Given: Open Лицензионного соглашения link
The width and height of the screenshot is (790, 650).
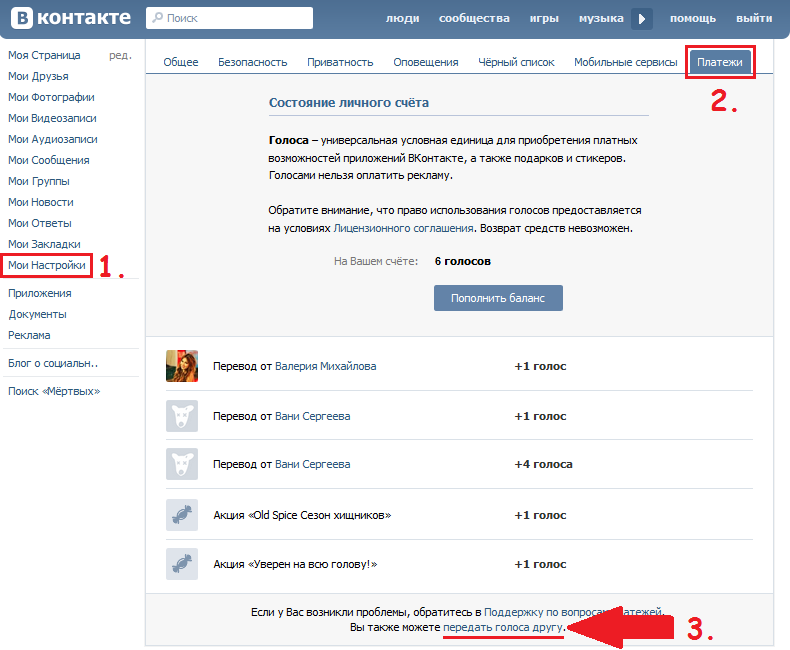Looking at the screenshot, I should coord(403,228).
